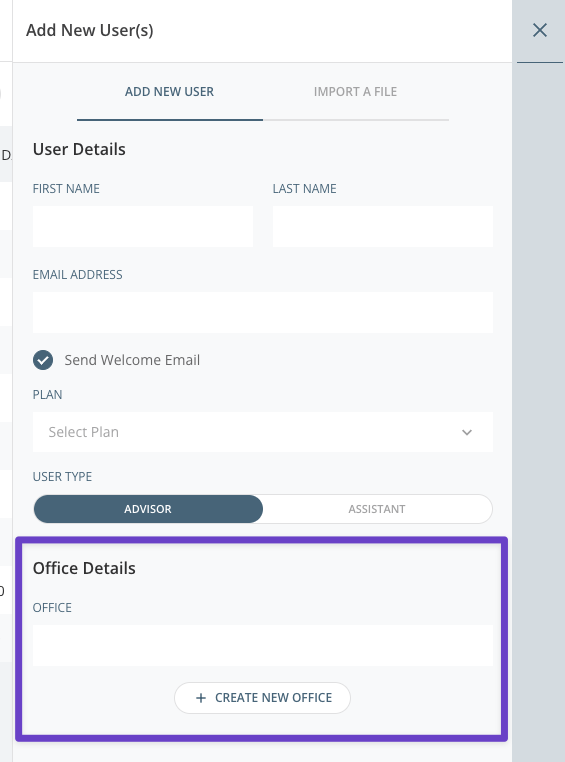Click into the First Name field

point(143,226)
